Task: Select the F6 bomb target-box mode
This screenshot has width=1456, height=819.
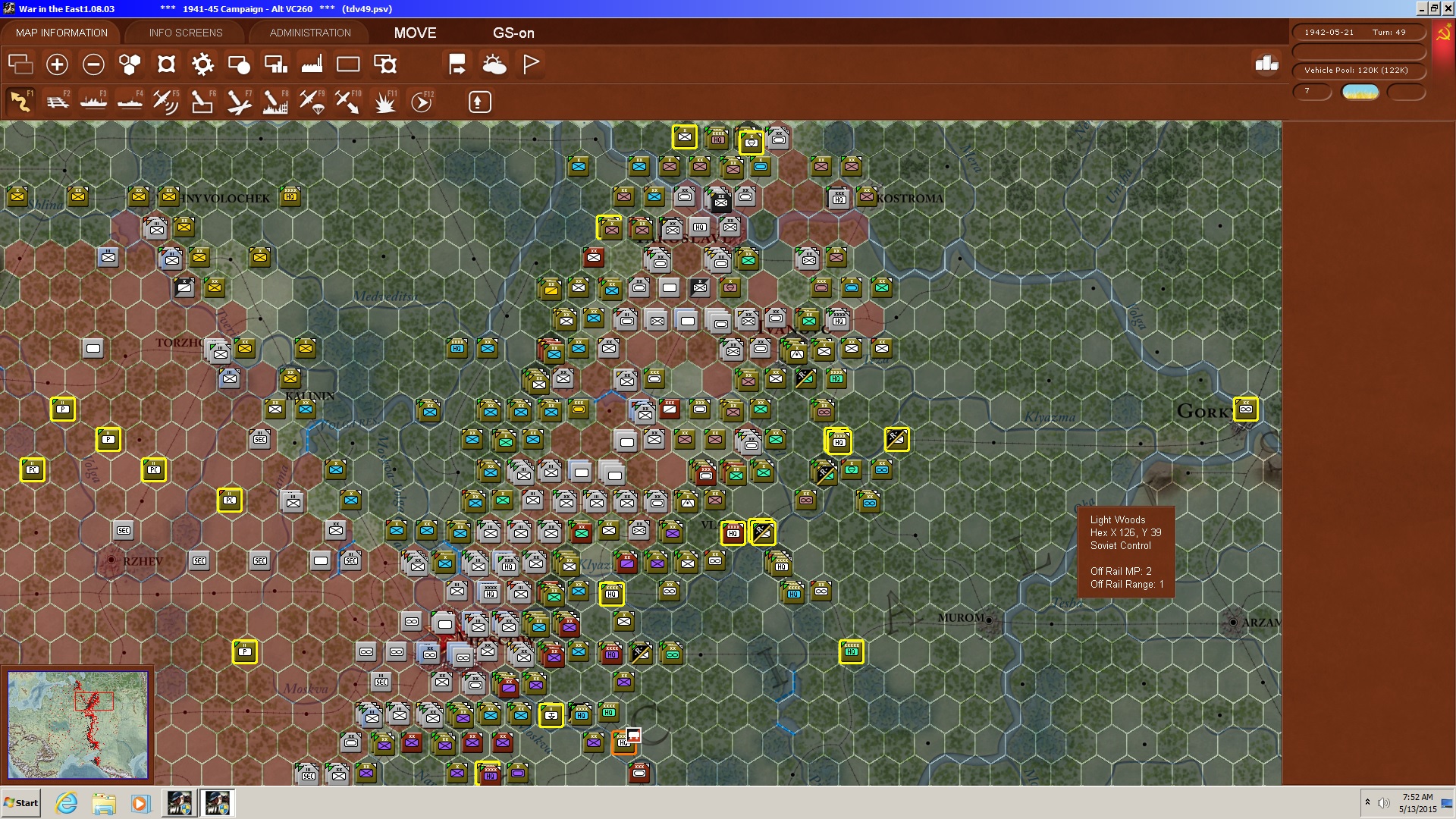Action: (x=202, y=101)
